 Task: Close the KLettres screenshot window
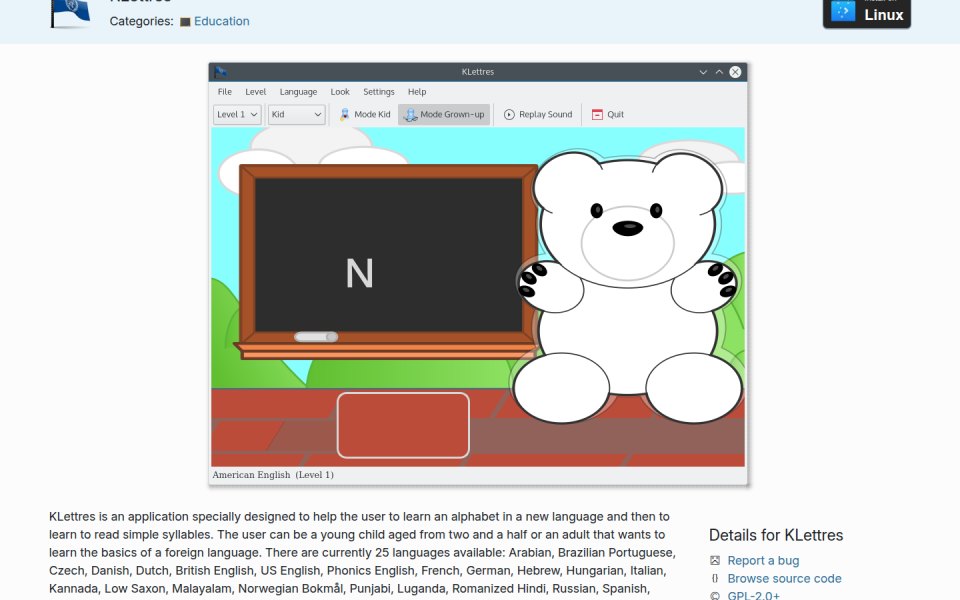tap(735, 72)
